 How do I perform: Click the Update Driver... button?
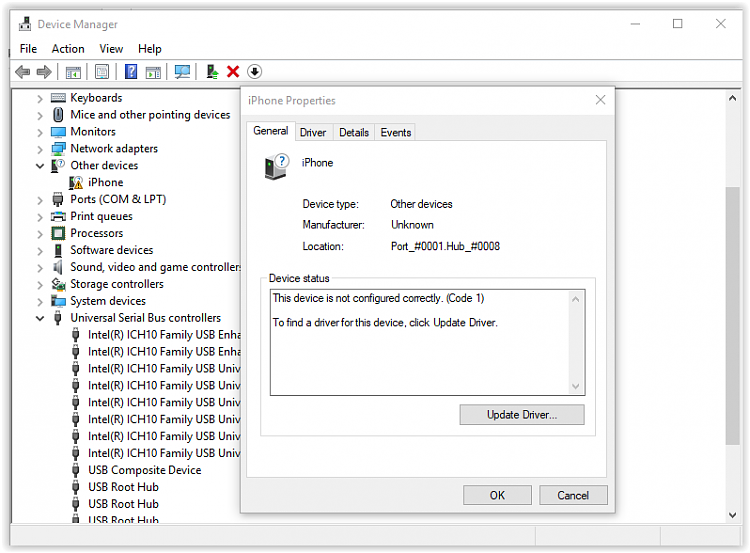[522, 415]
